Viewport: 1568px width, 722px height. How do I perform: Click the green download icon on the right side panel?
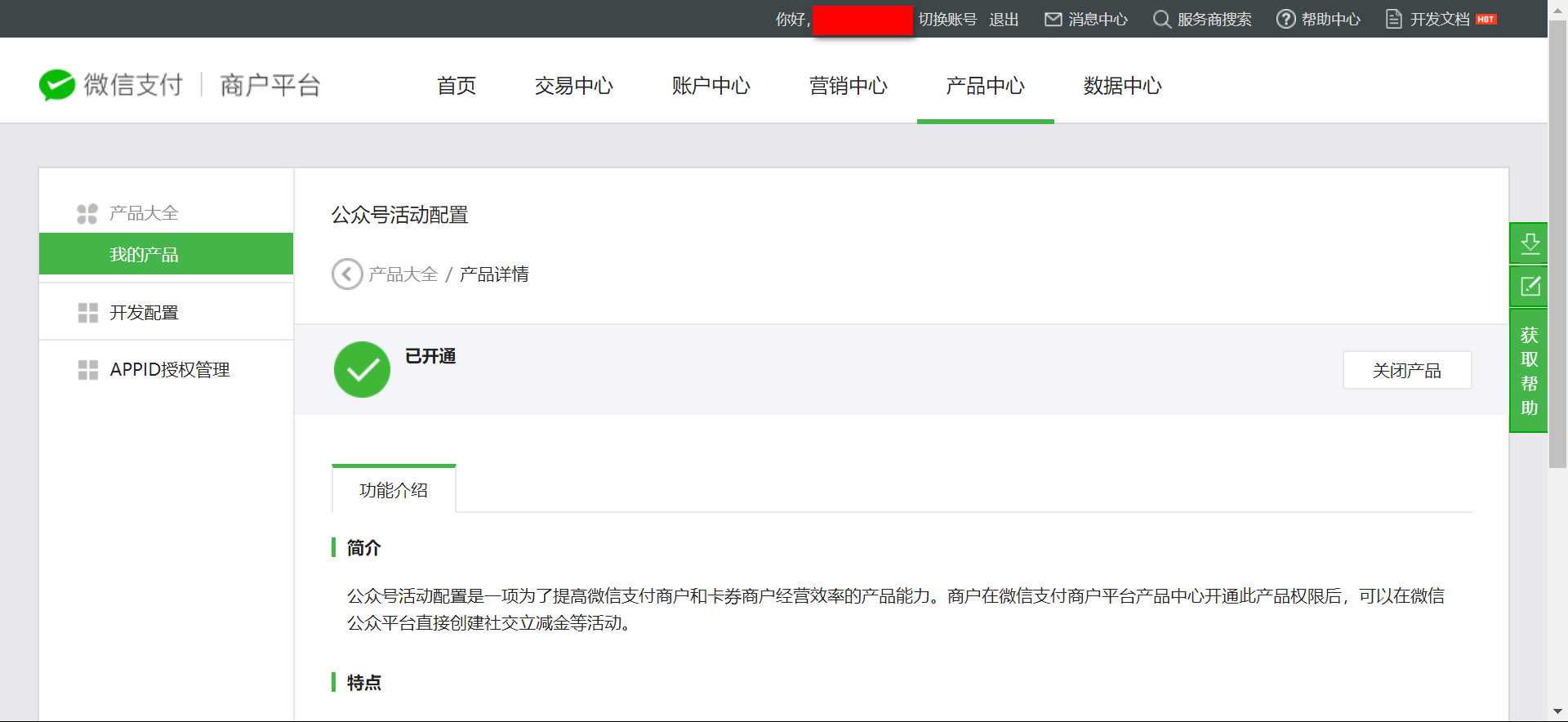pos(1529,243)
